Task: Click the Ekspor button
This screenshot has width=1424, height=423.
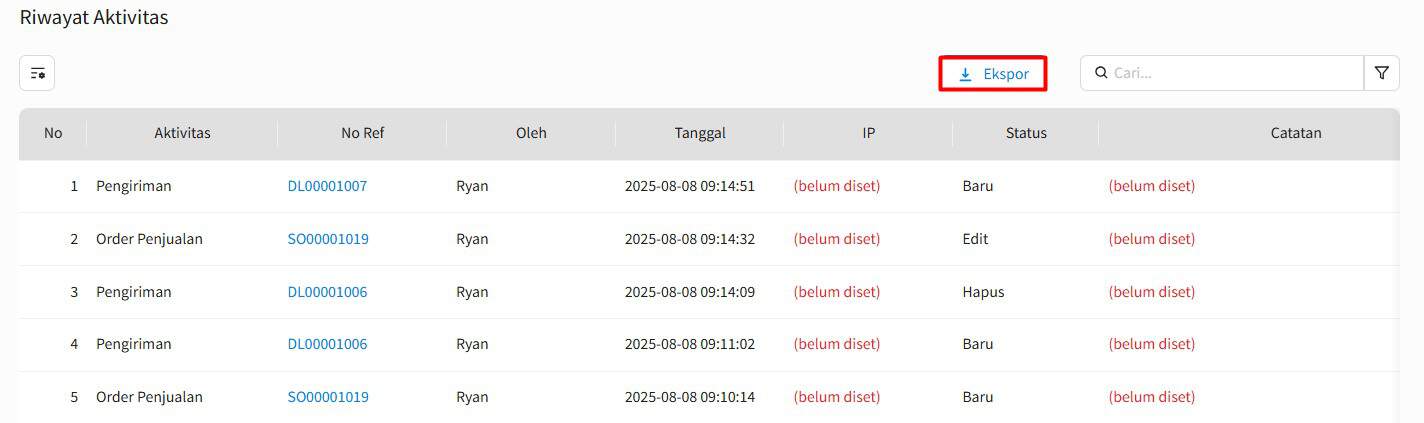Action: (993, 74)
